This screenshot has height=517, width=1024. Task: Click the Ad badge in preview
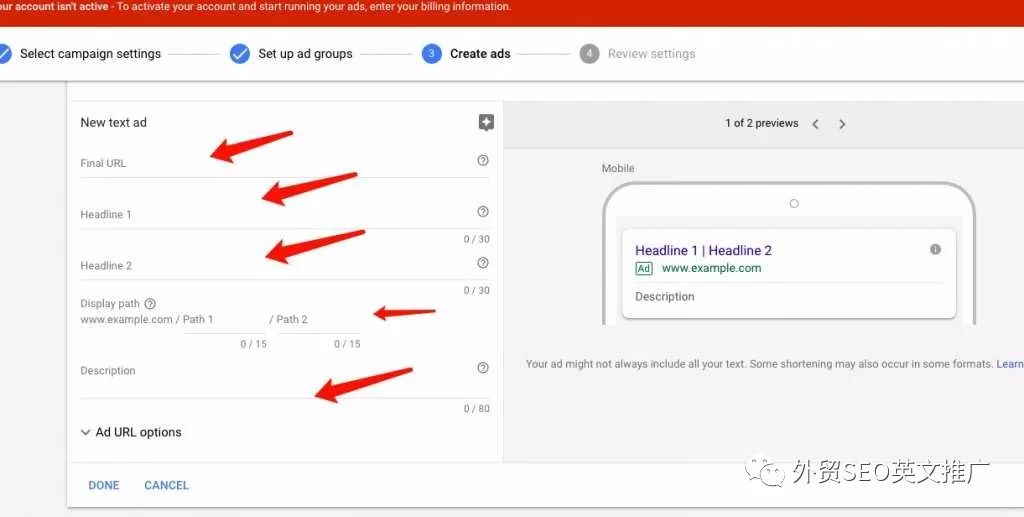pyautogui.click(x=644, y=268)
